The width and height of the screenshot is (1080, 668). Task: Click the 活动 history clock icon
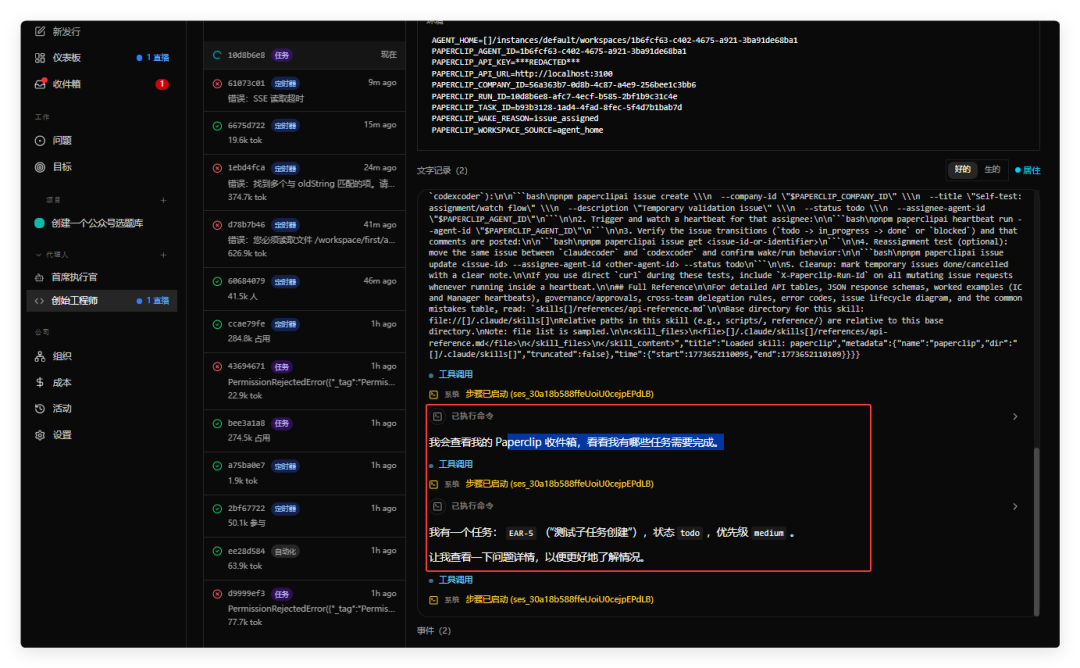[40, 408]
